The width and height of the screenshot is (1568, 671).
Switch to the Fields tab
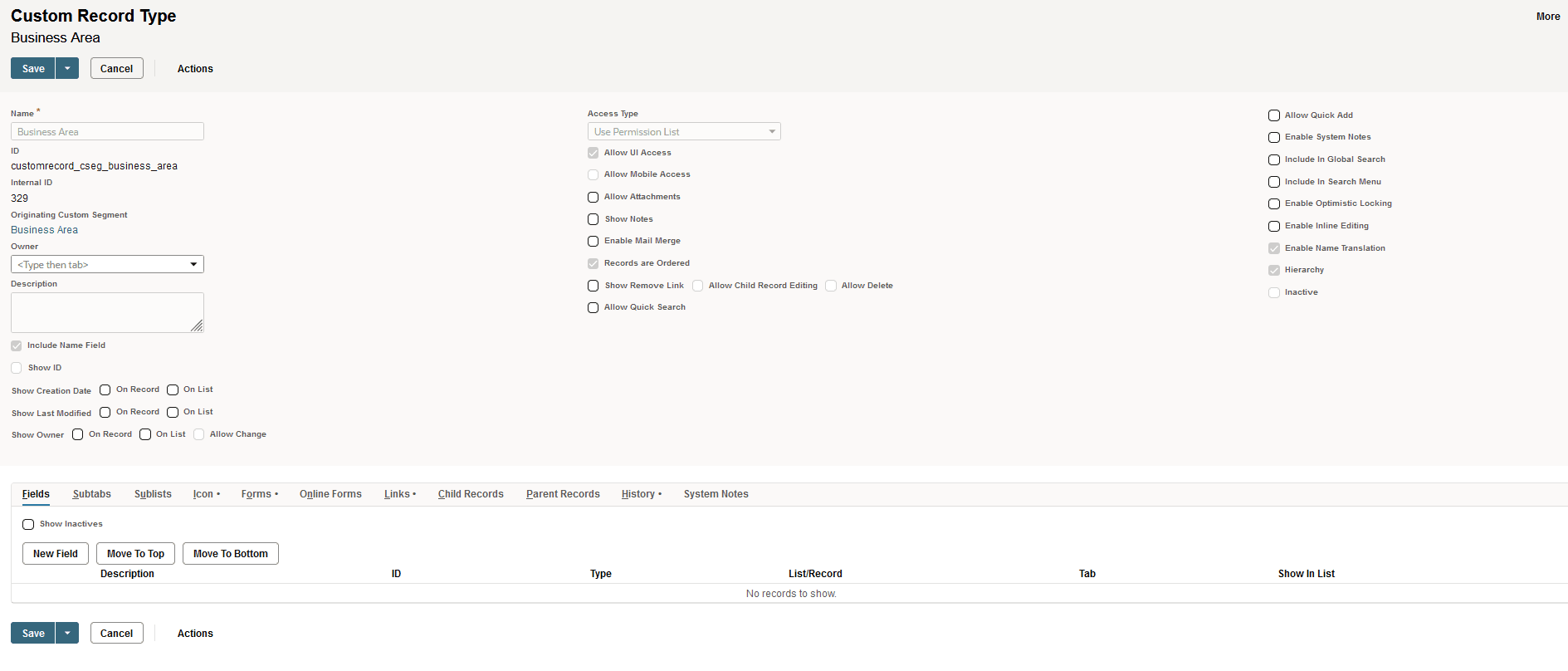tap(36, 494)
